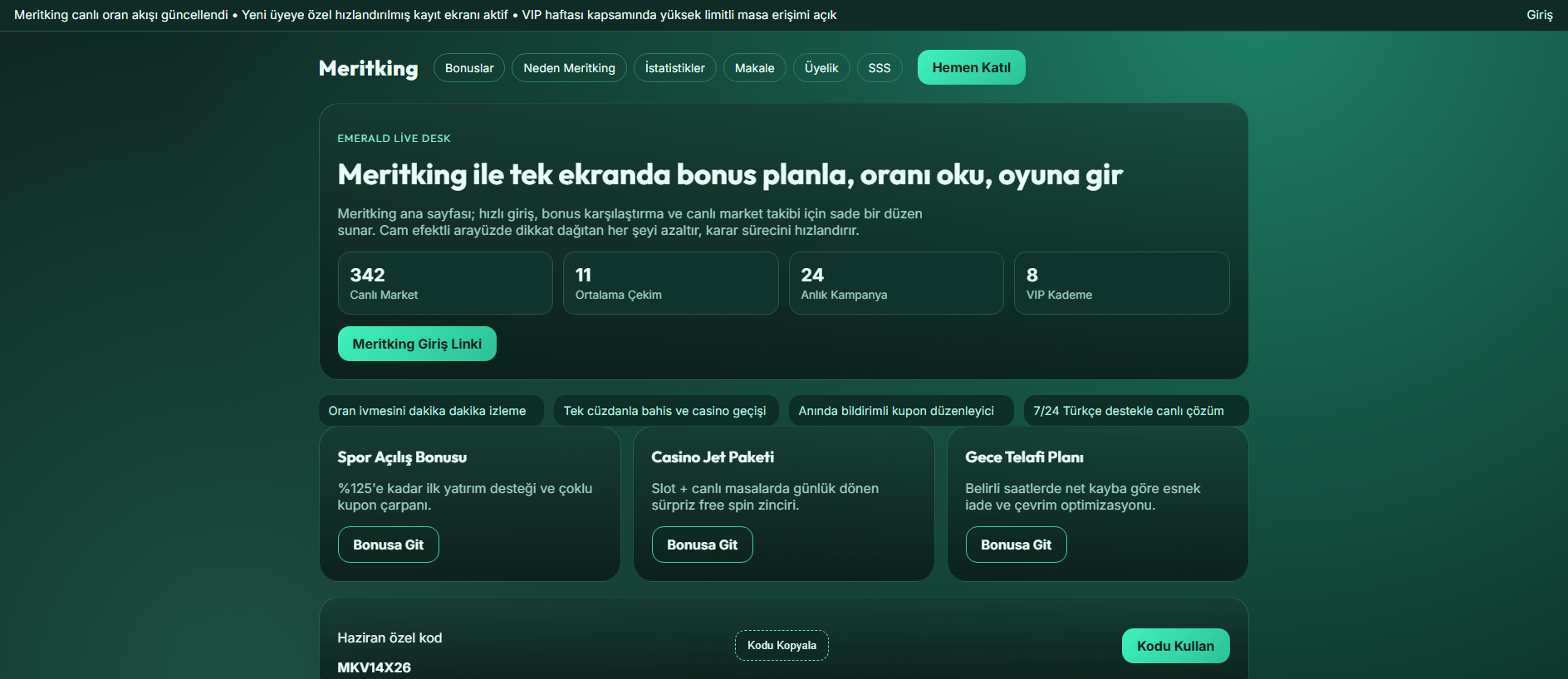Click the main headline 'Meritking ile tek ekranda bonus planla'
This screenshot has width=1568, height=679.
[x=730, y=174]
